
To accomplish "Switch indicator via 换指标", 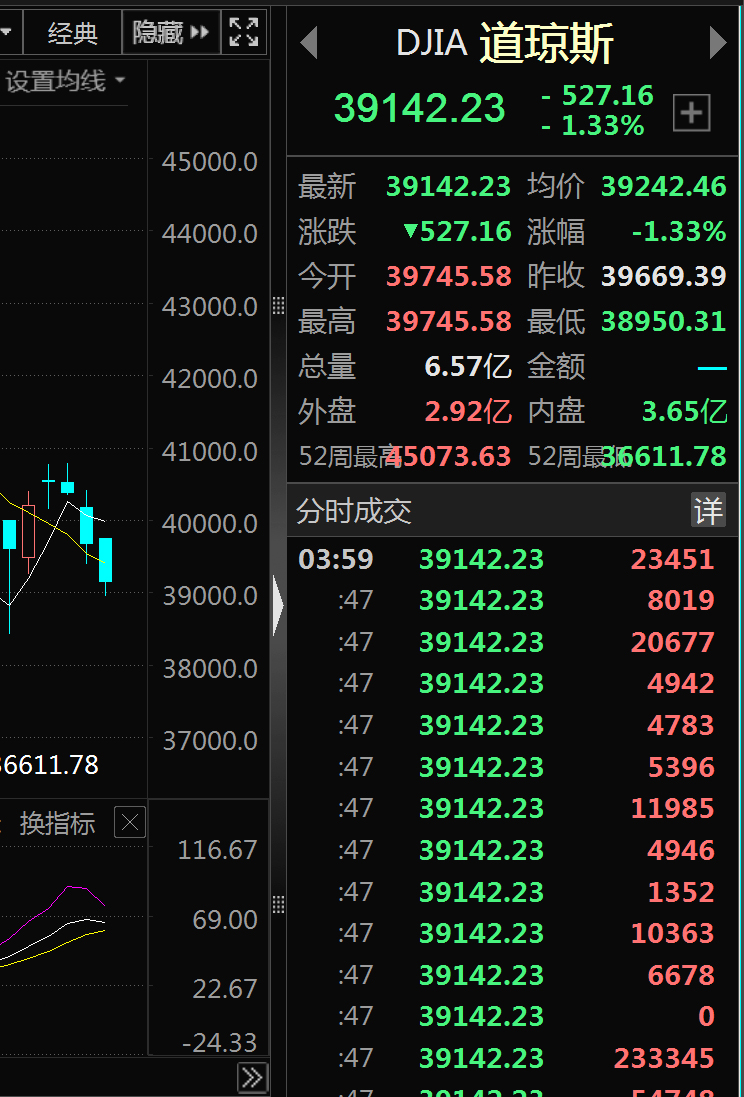I will point(57,823).
